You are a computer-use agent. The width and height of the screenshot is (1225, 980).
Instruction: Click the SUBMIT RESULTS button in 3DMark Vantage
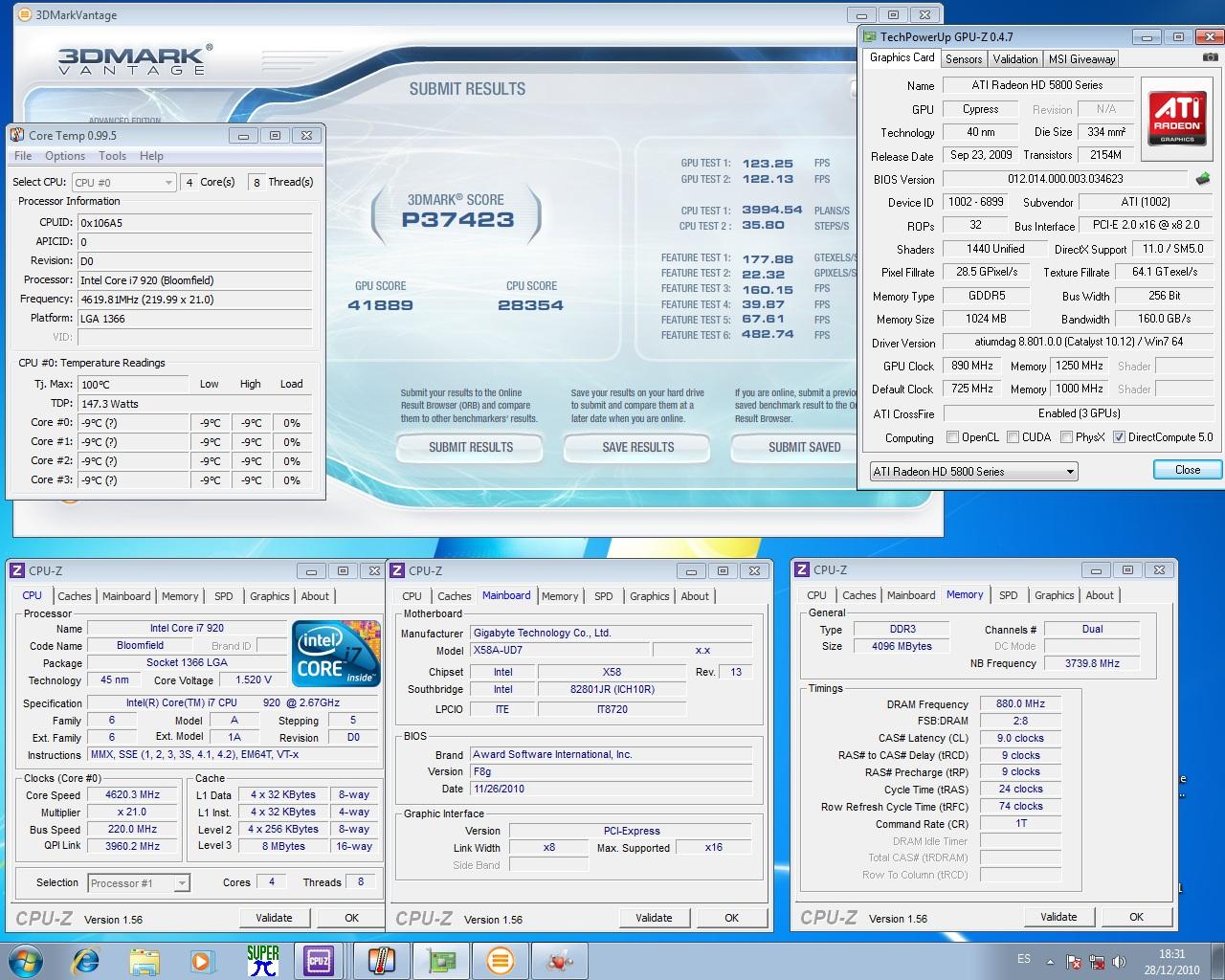coord(470,447)
